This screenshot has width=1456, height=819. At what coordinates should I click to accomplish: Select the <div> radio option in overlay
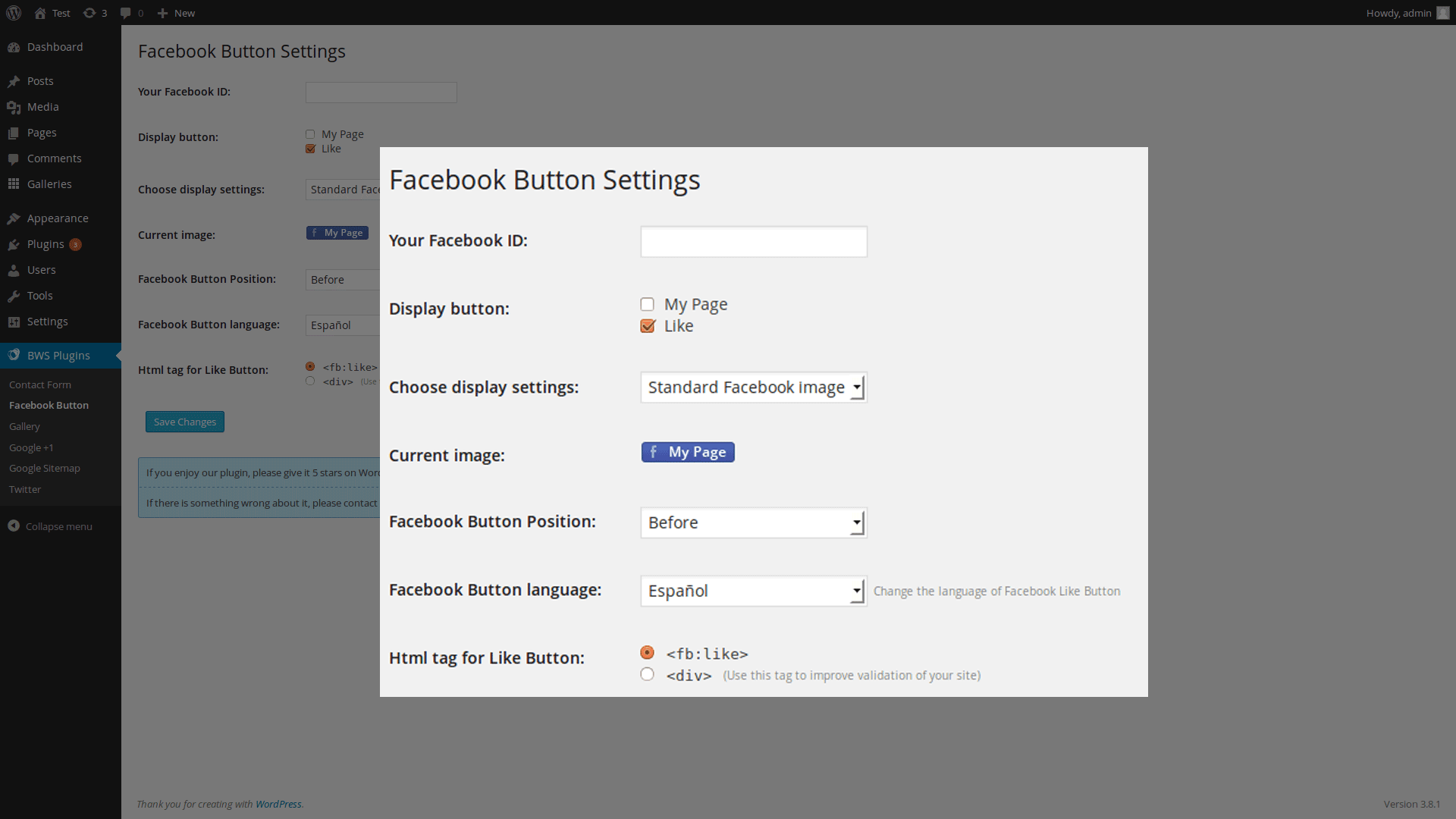647,674
